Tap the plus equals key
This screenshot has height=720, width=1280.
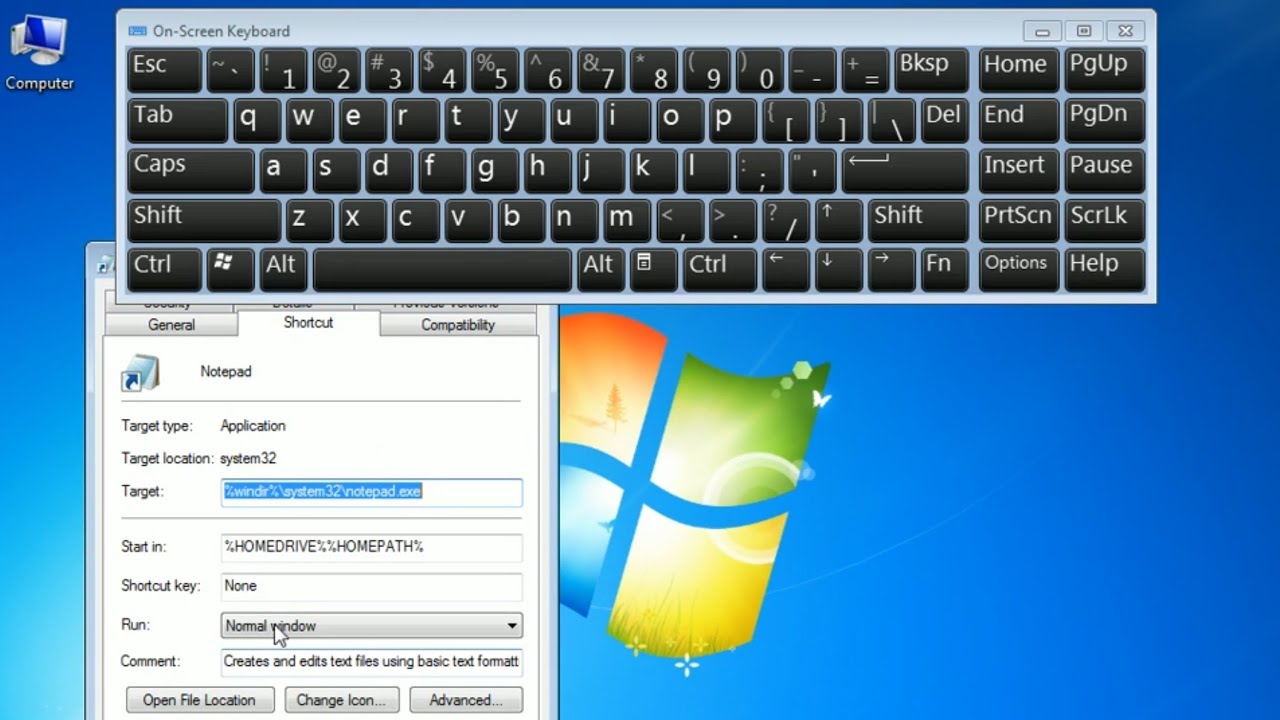[x=866, y=70]
